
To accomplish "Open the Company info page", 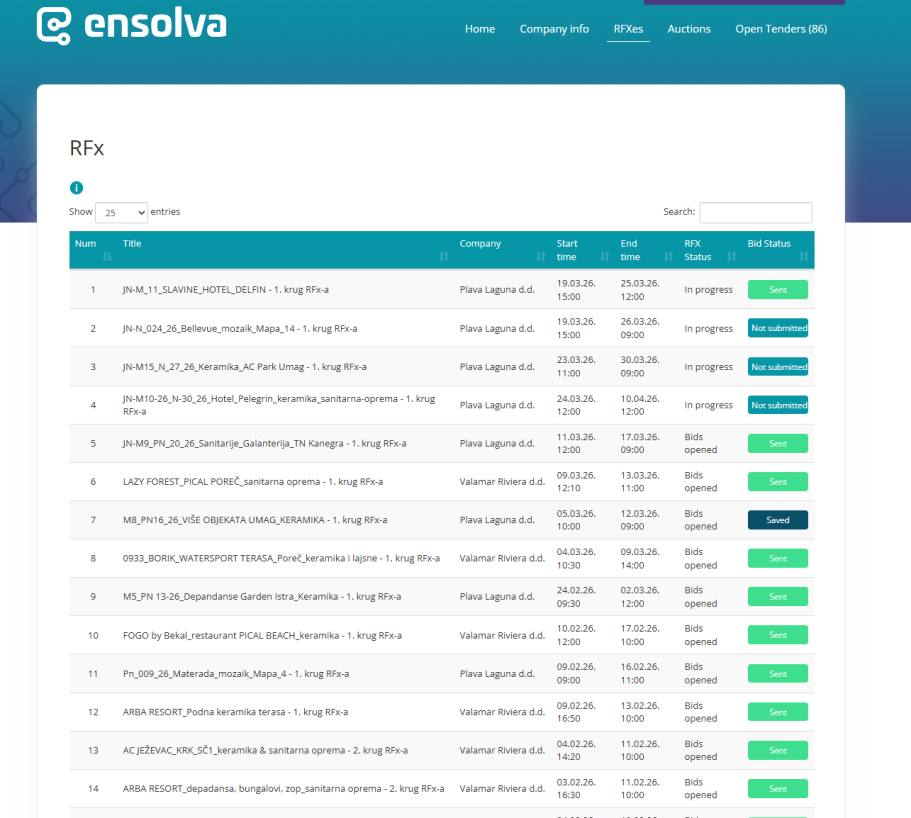I will click(x=554, y=29).
